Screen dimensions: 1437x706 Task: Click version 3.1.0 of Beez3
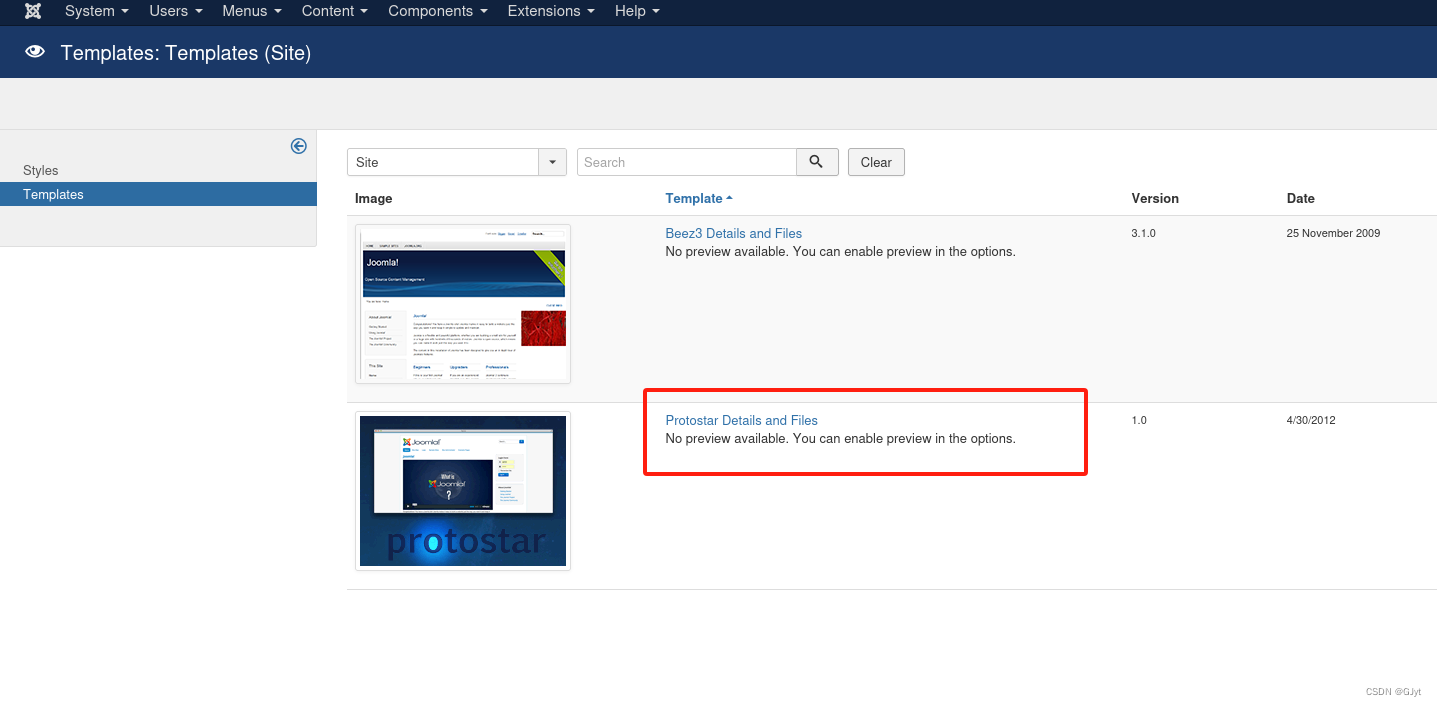coord(1144,233)
